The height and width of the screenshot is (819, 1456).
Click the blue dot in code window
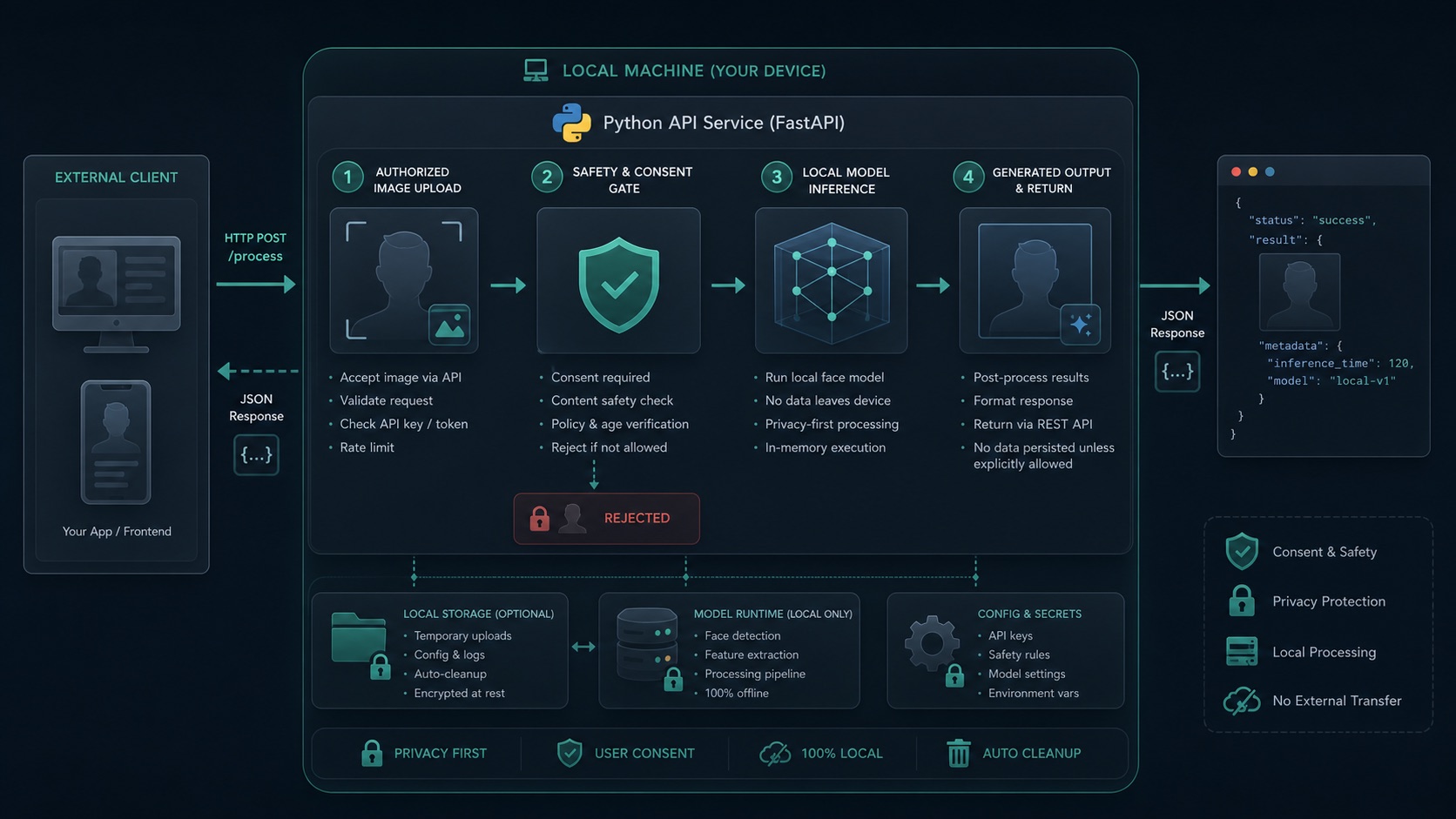1270,171
